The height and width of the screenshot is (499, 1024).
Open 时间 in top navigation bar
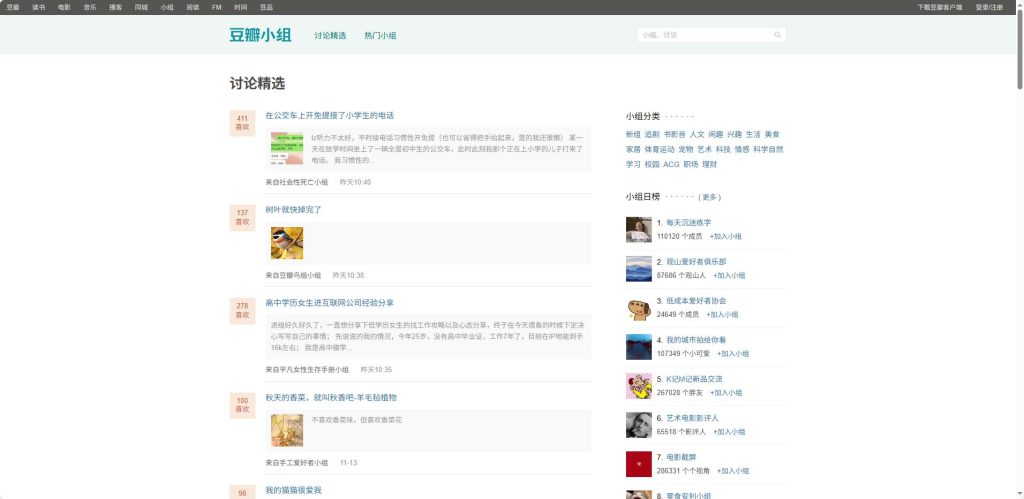click(240, 7)
